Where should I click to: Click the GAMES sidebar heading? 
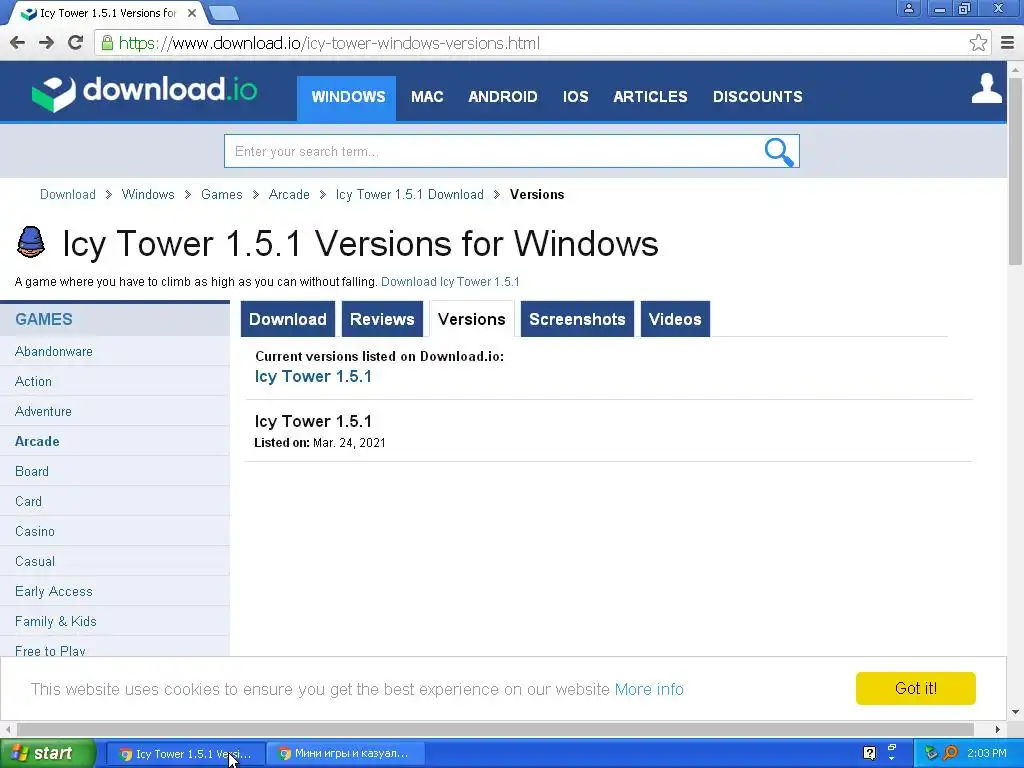coord(44,319)
